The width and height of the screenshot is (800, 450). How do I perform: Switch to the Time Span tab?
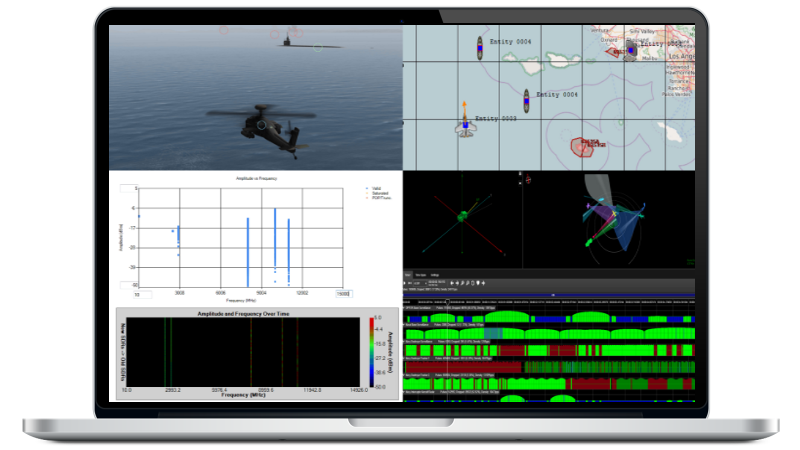[x=421, y=273]
